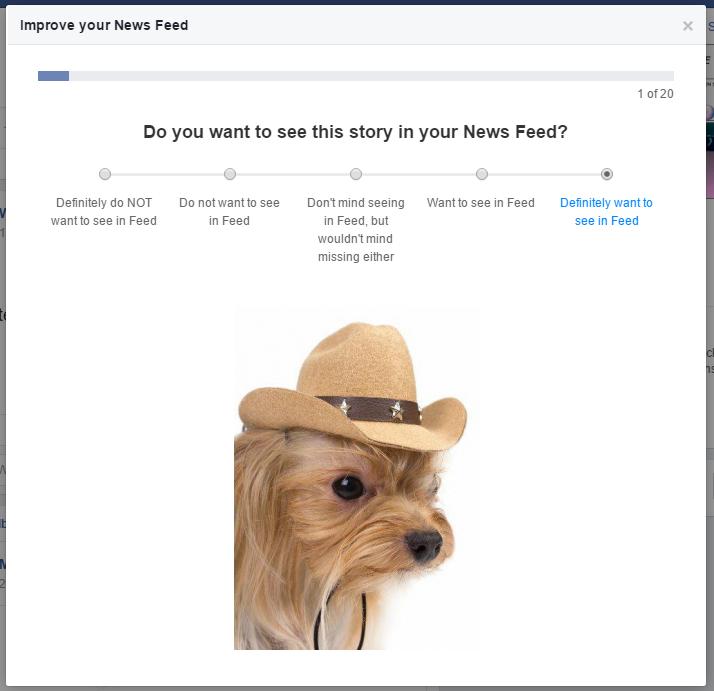Pick the middle 'Don't mind seeing' radio button
The height and width of the screenshot is (691, 714).
click(356, 174)
